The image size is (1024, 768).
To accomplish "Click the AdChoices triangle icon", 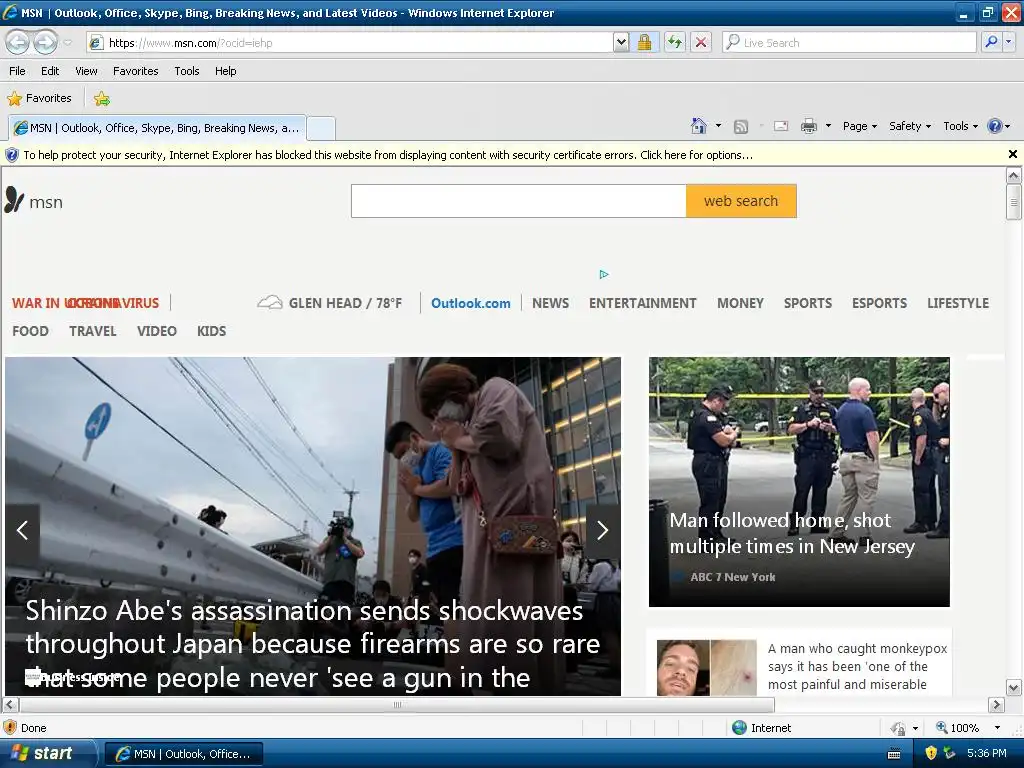I will point(604,274).
